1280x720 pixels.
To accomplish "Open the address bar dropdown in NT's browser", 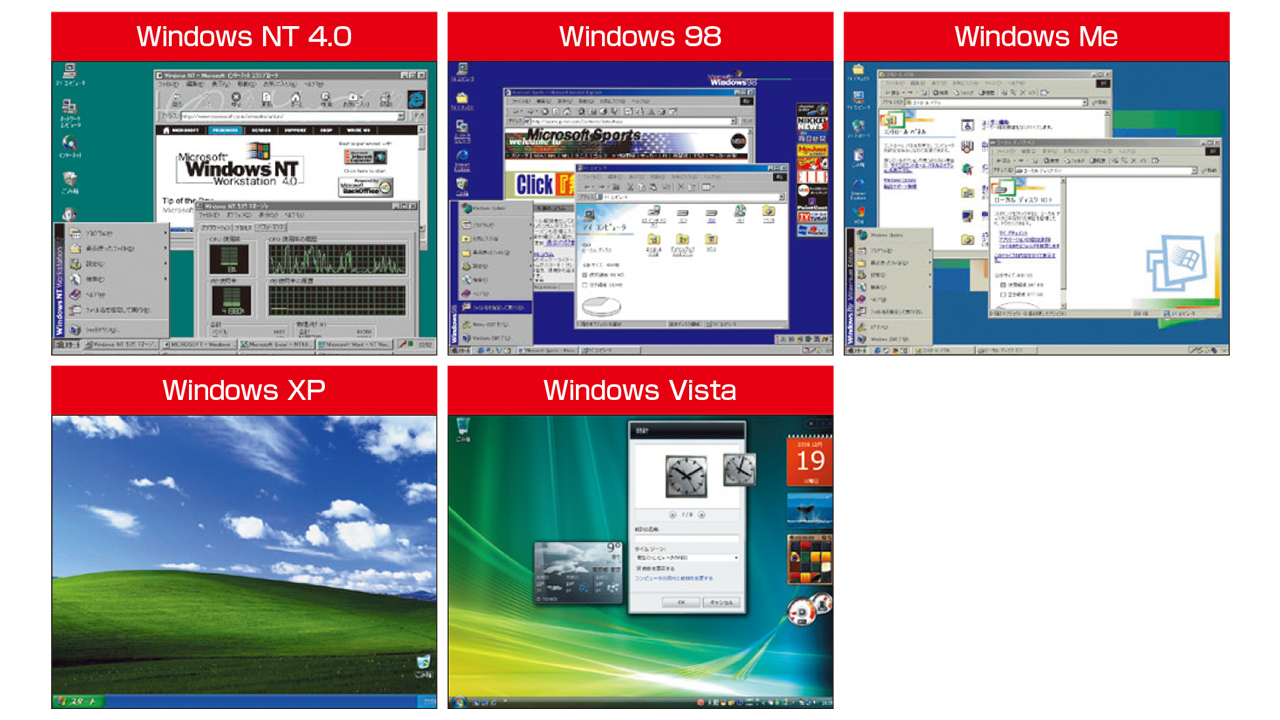I will click(x=401, y=115).
